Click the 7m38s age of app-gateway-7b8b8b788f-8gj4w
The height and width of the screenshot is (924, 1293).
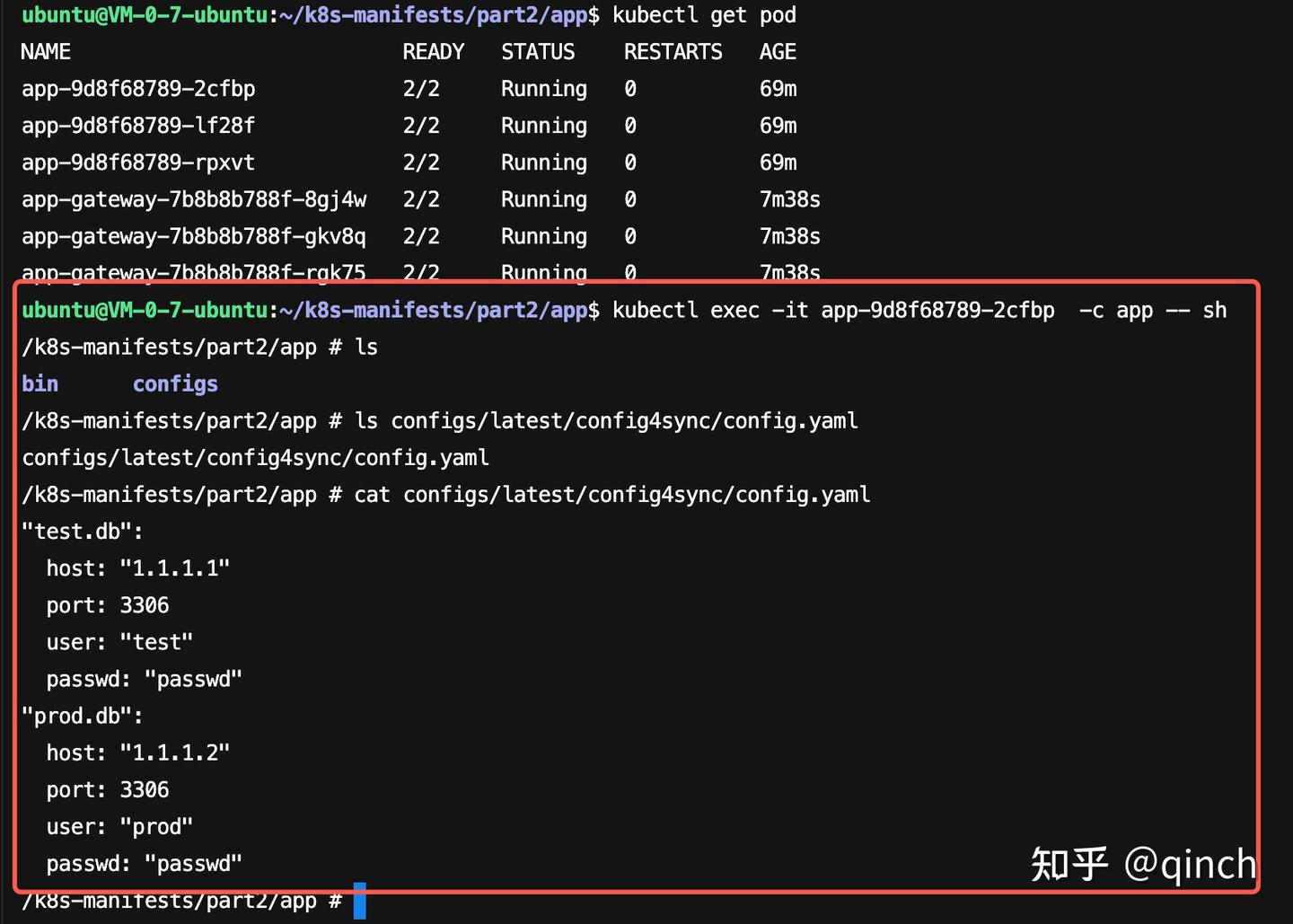(x=790, y=199)
